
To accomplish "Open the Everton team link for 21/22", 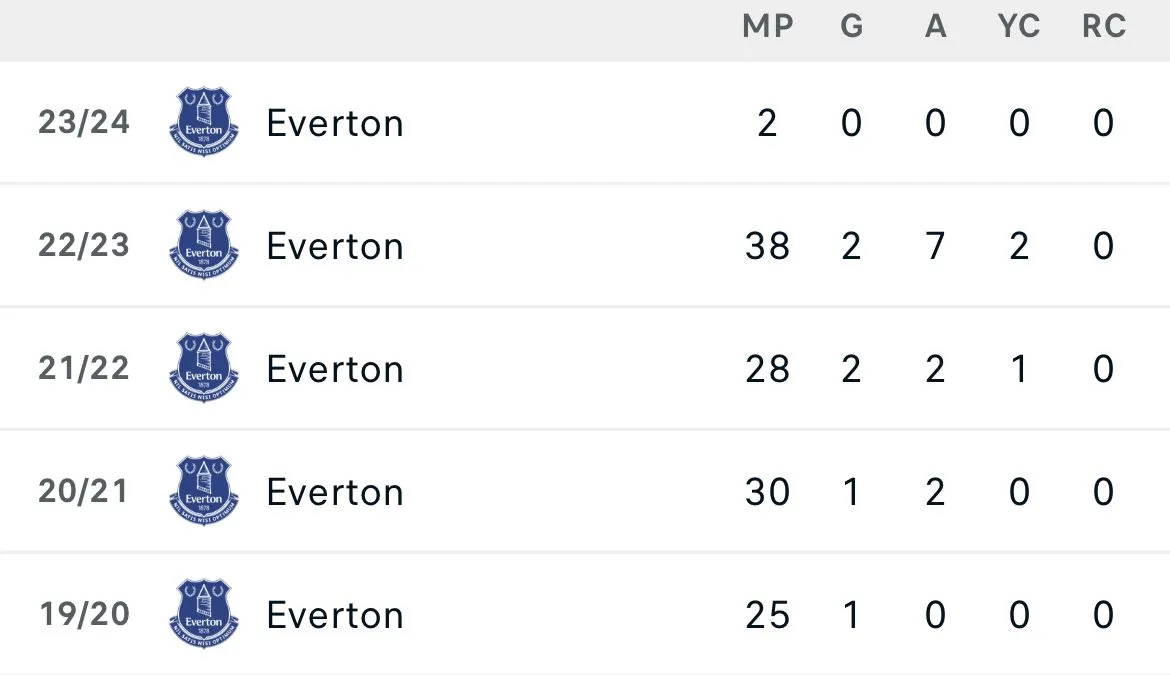I will 335,369.
